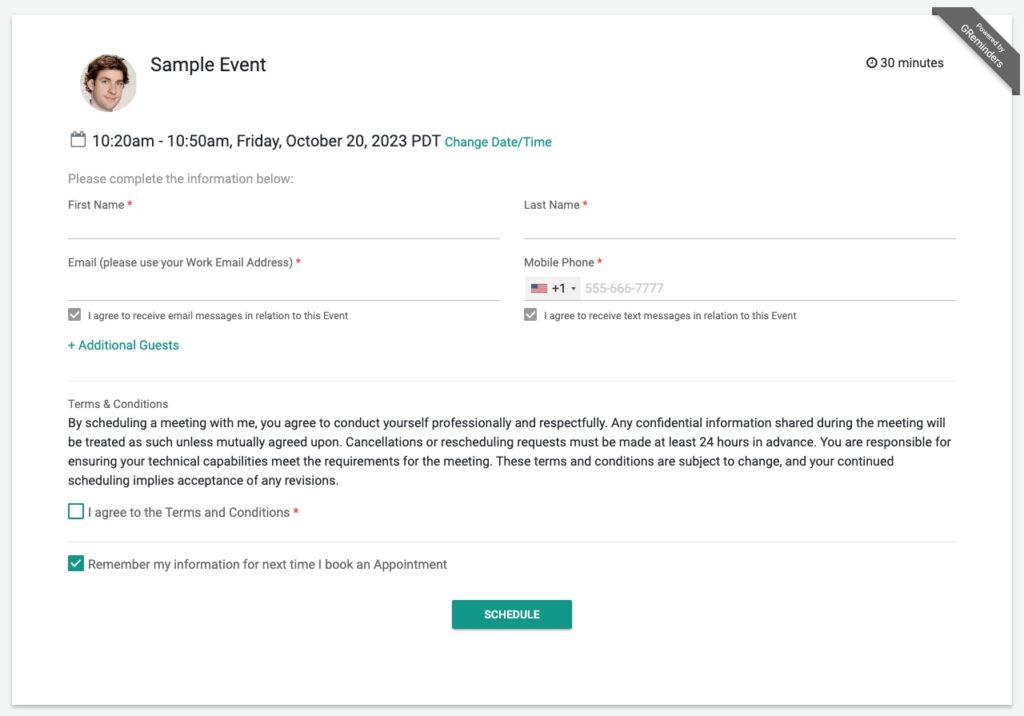This screenshot has width=1024, height=716.
Task: Toggle the text messages agreement checkbox
Action: click(530, 315)
